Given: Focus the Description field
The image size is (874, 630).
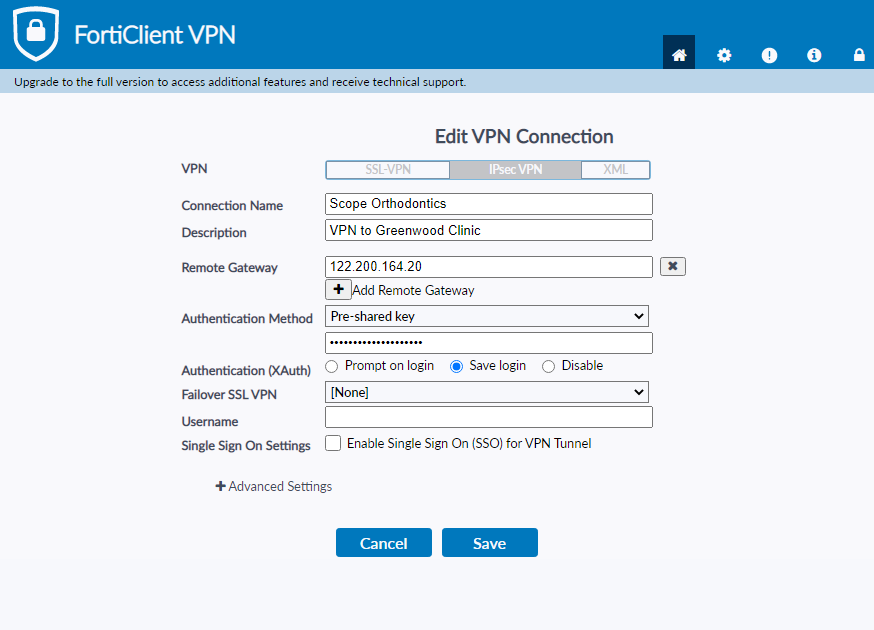Looking at the screenshot, I should click(x=489, y=230).
